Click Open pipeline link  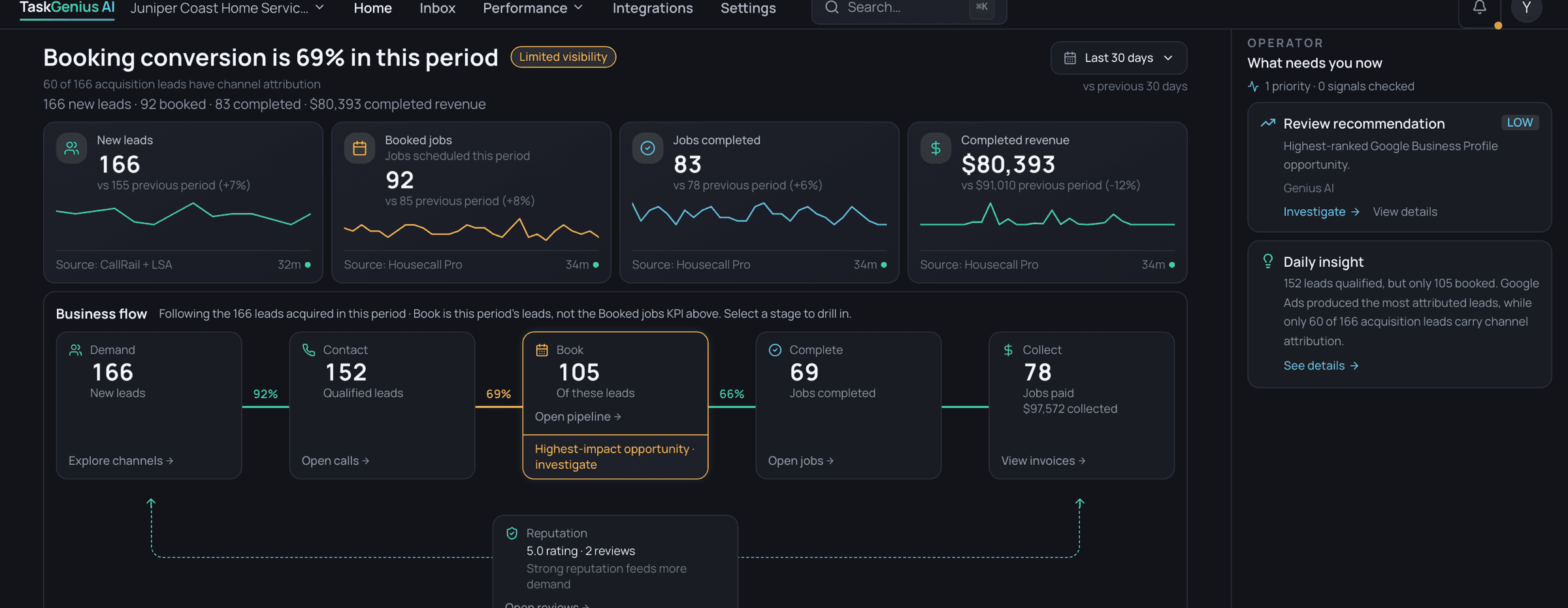(x=578, y=417)
